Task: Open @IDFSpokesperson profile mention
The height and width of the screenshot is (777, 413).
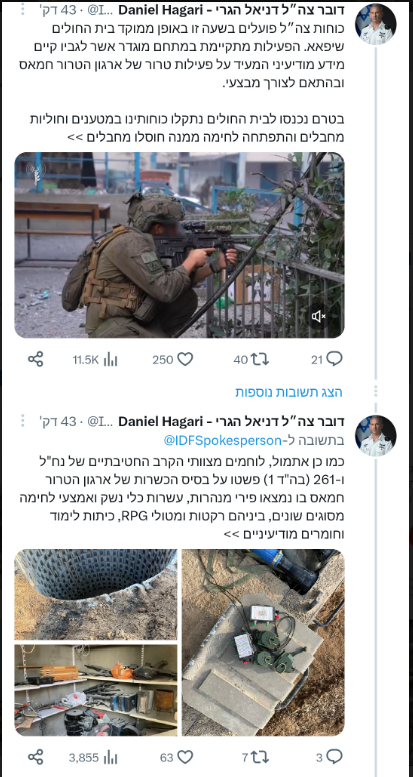Action: point(223,440)
